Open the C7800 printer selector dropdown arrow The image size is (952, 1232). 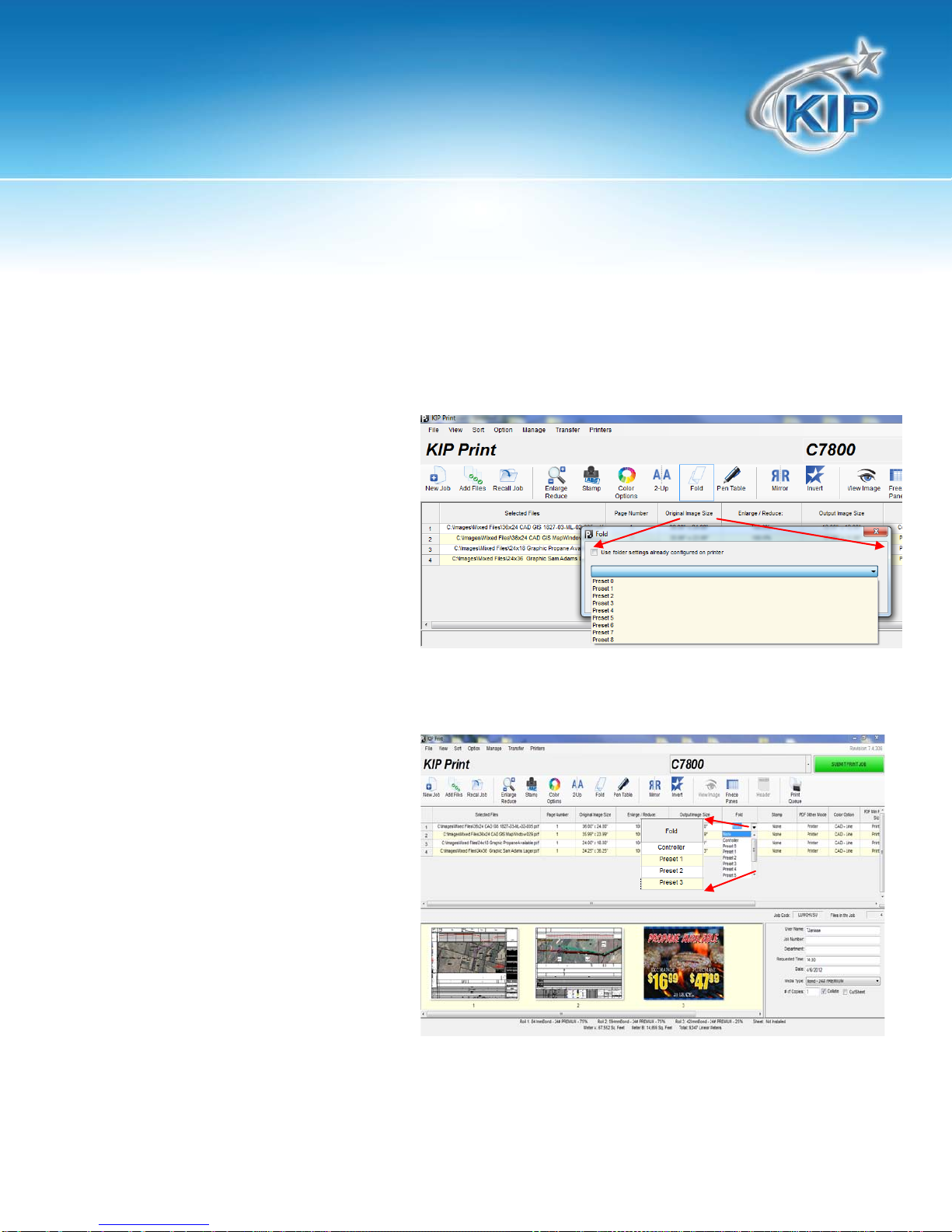[x=808, y=765]
